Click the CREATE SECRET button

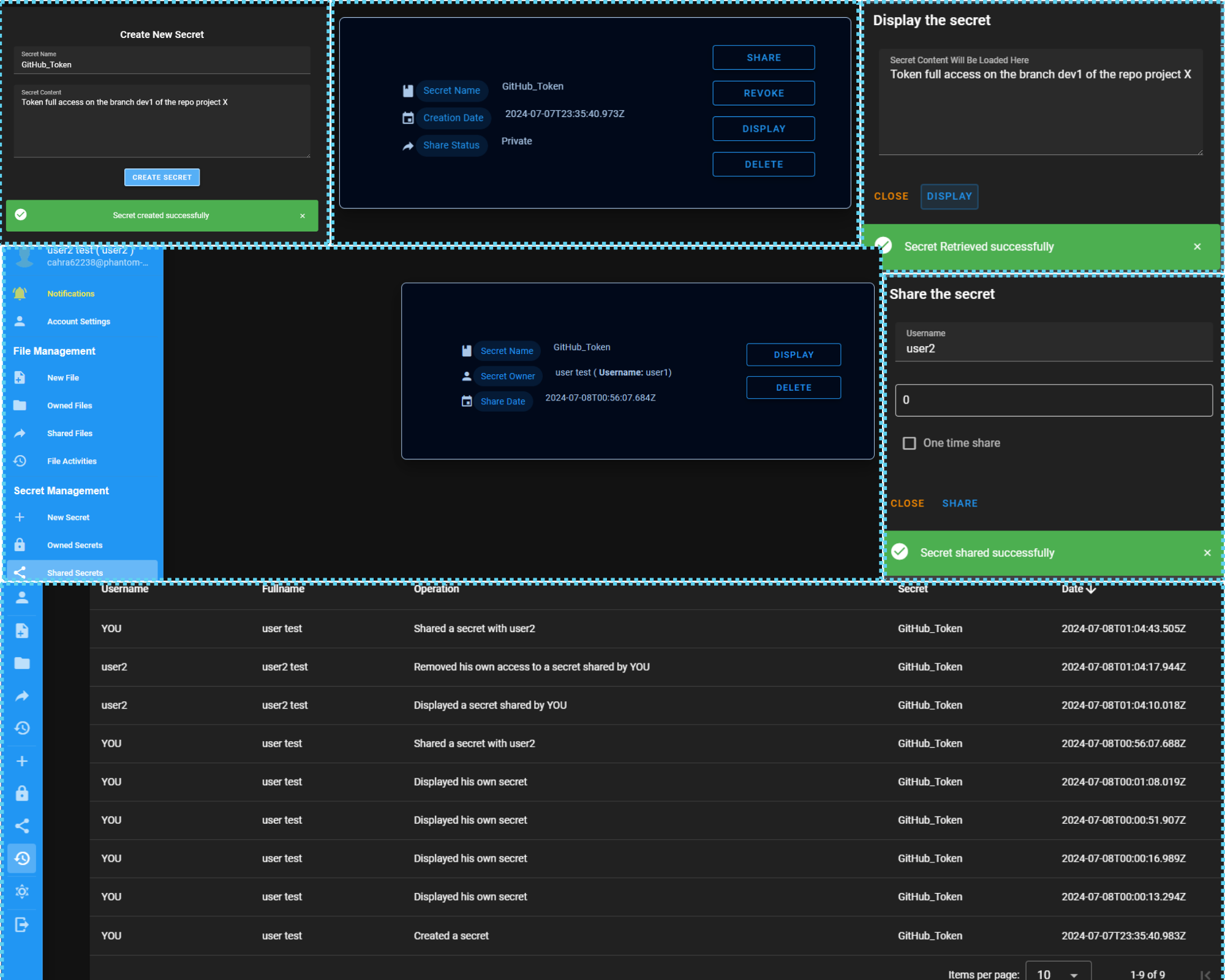[162, 177]
